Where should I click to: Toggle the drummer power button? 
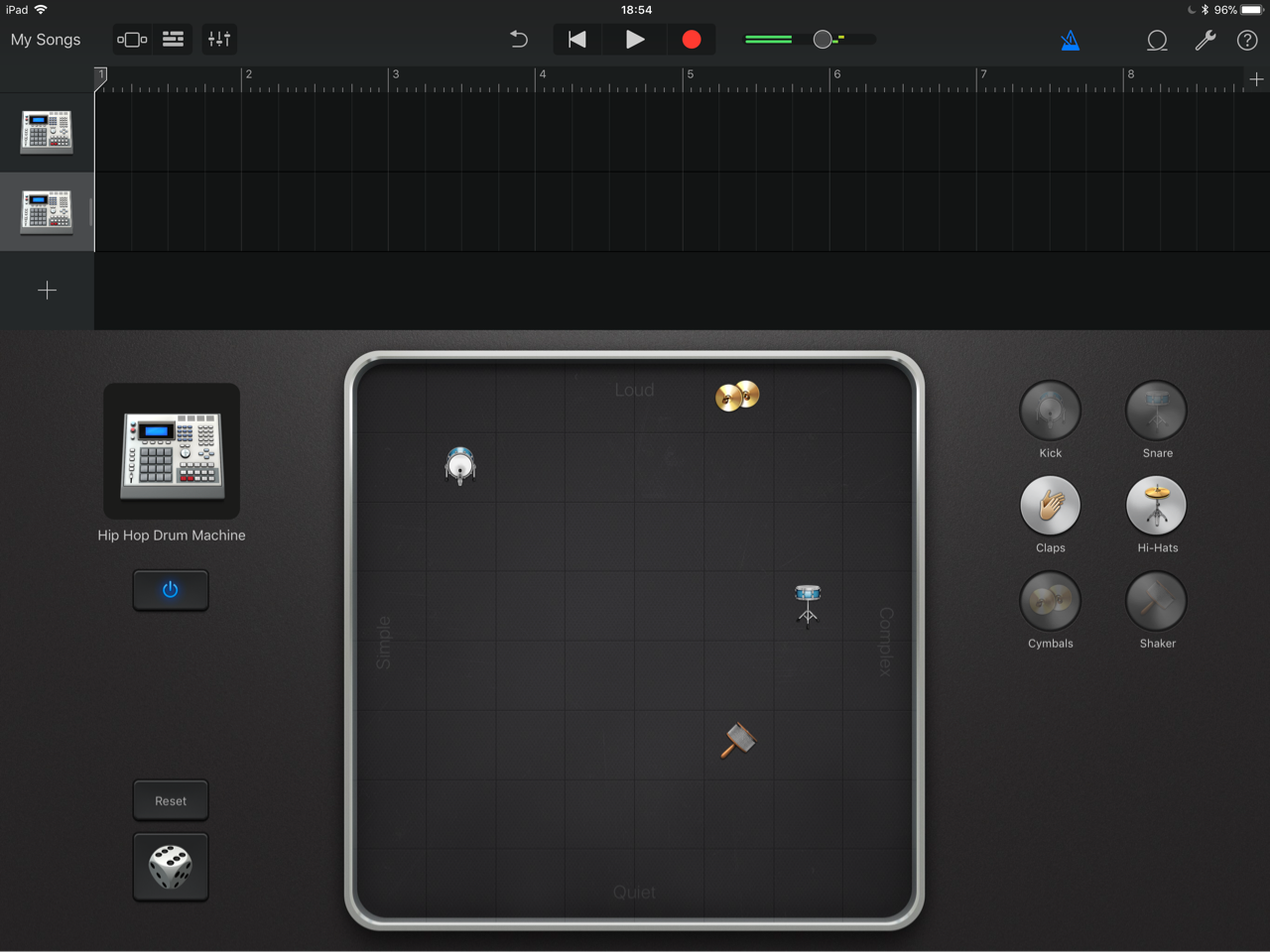[x=171, y=590]
